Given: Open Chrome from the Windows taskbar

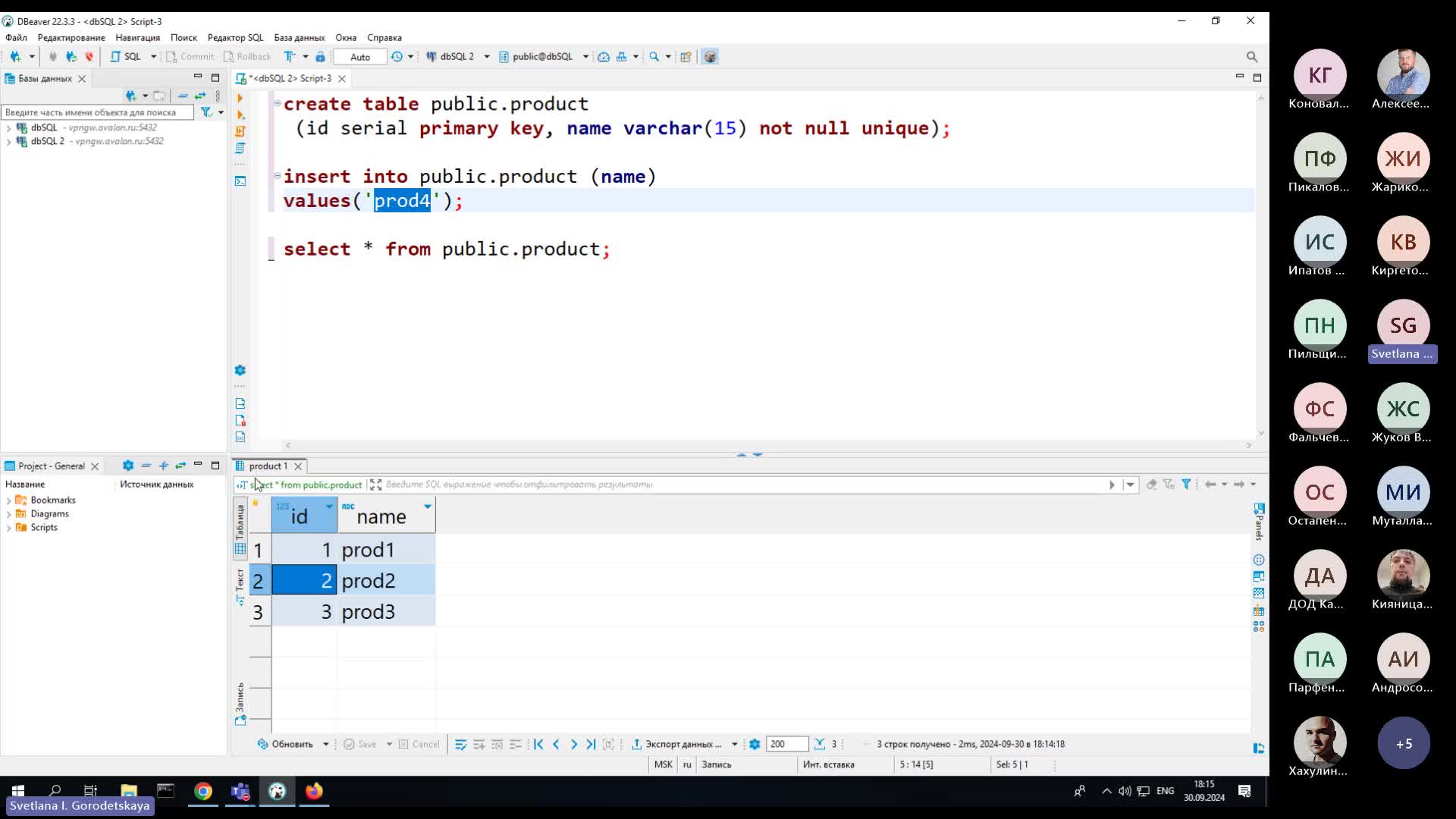Looking at the screenshot, I should (202, 791).
